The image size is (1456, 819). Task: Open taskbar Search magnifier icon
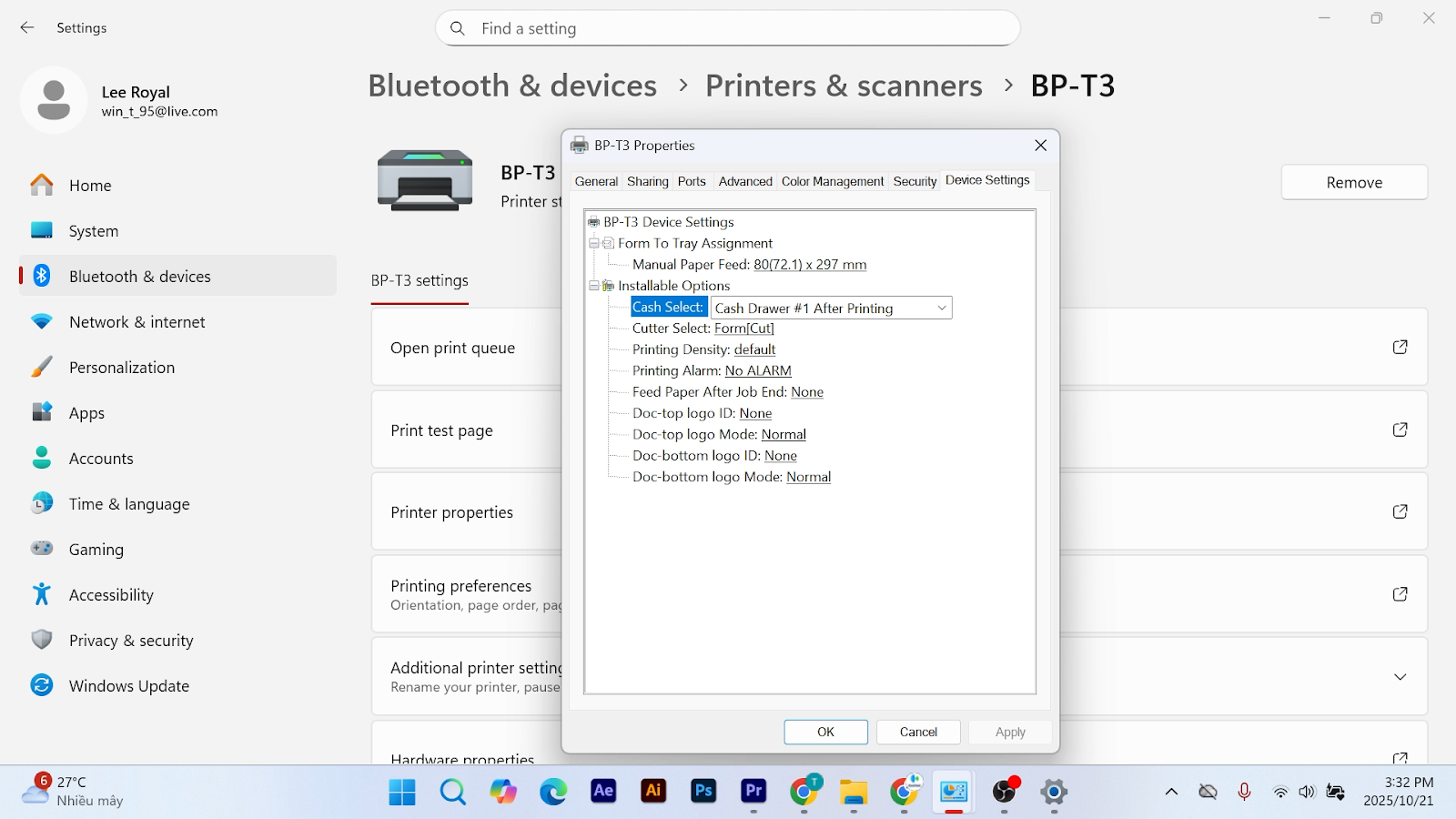pyautogui.click(x=452, y=792)
